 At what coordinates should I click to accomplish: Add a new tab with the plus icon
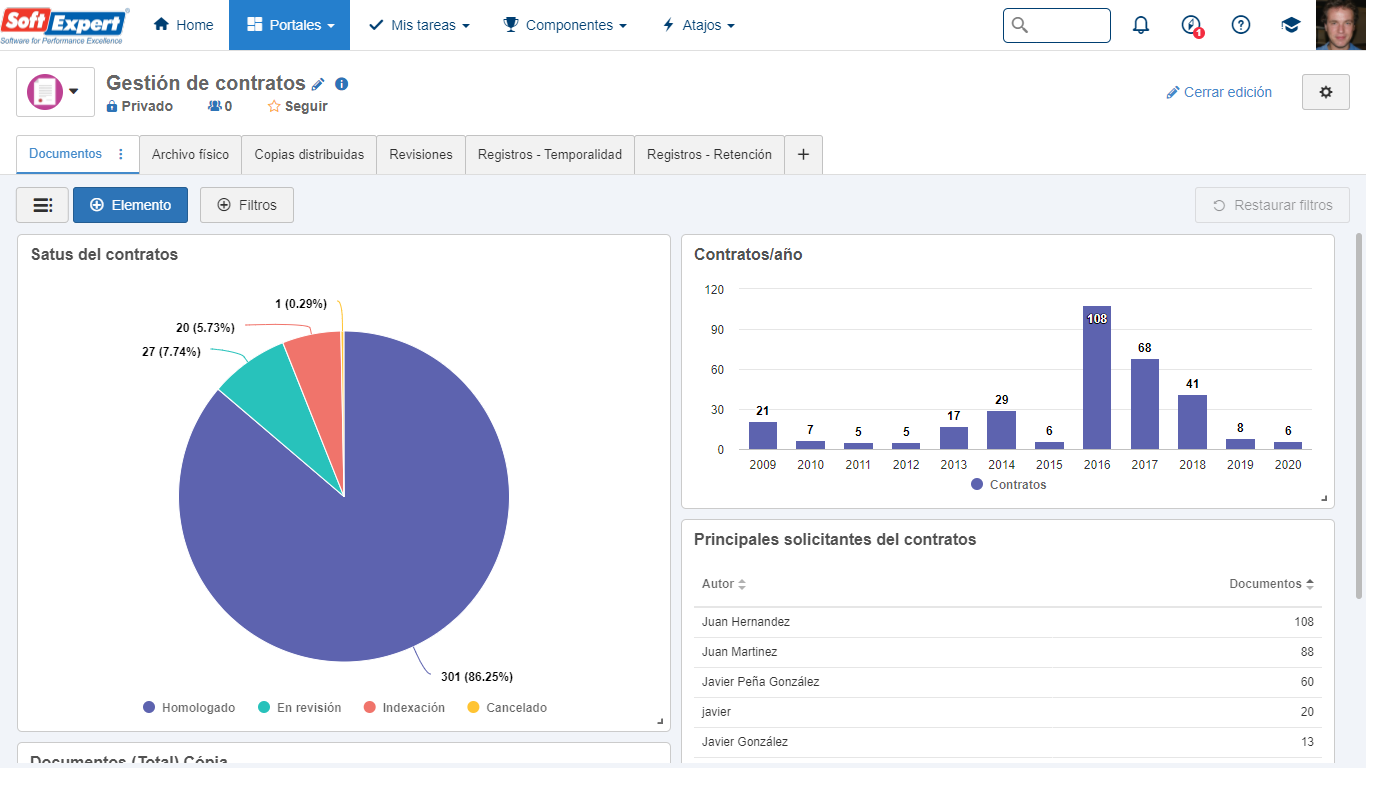coord(803,155)
